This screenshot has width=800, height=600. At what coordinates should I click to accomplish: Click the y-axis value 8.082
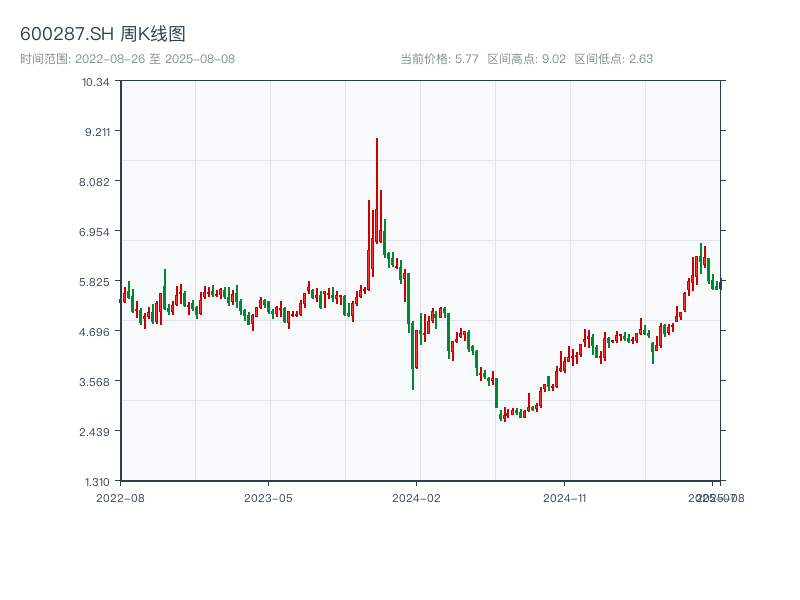[94, 182]
